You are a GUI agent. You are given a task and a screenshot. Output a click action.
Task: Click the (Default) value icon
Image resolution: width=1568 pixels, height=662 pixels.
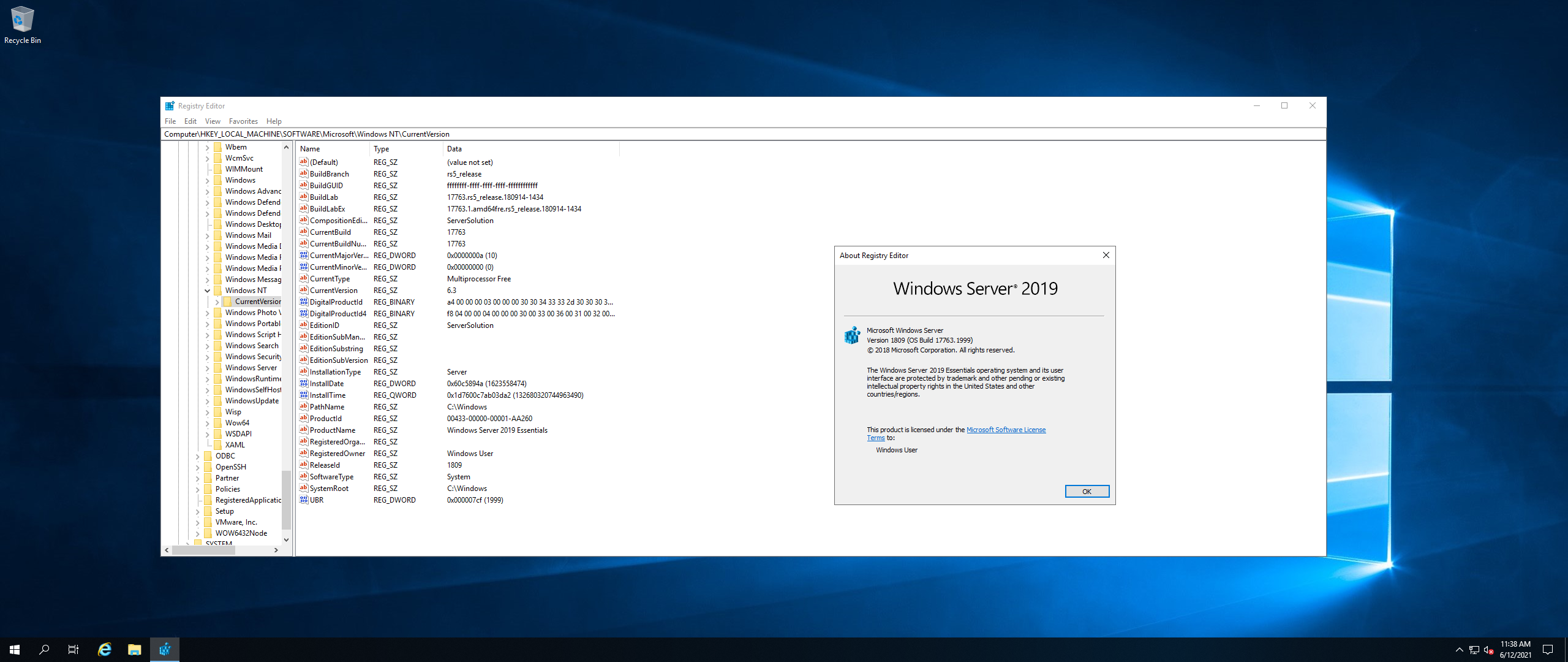click(x=303, y=162)
